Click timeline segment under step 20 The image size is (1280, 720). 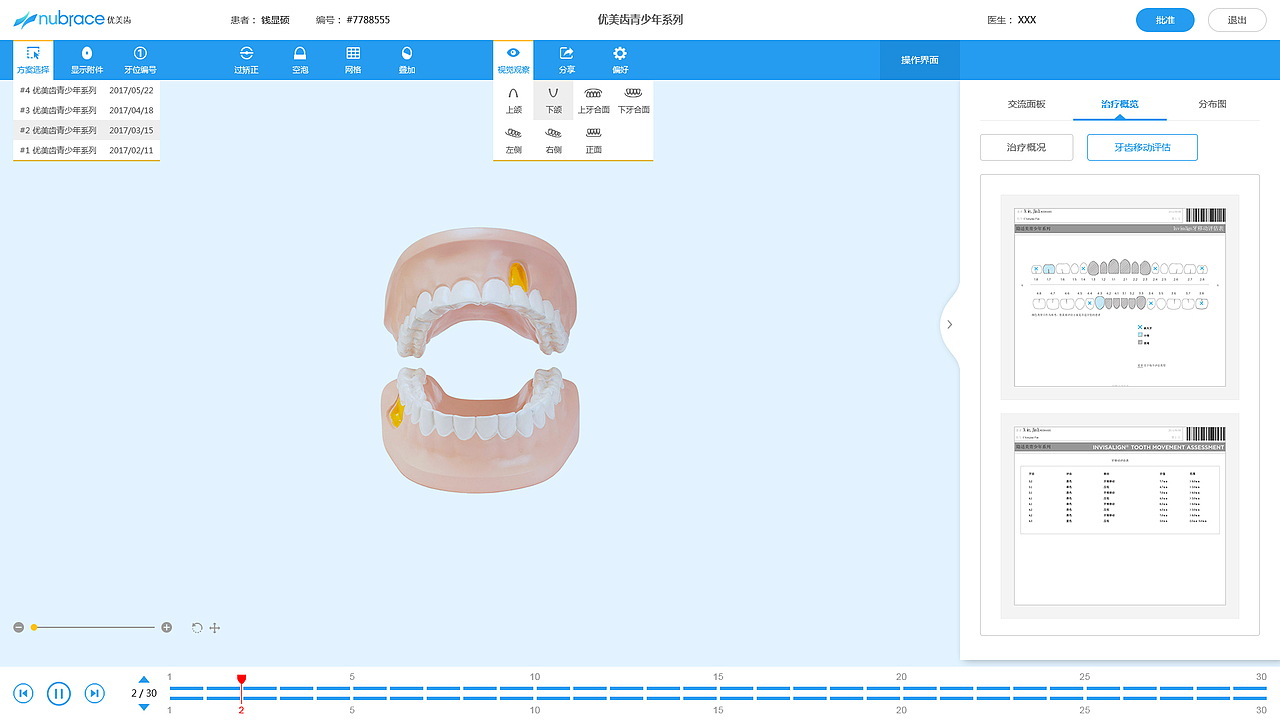point(901,693)
